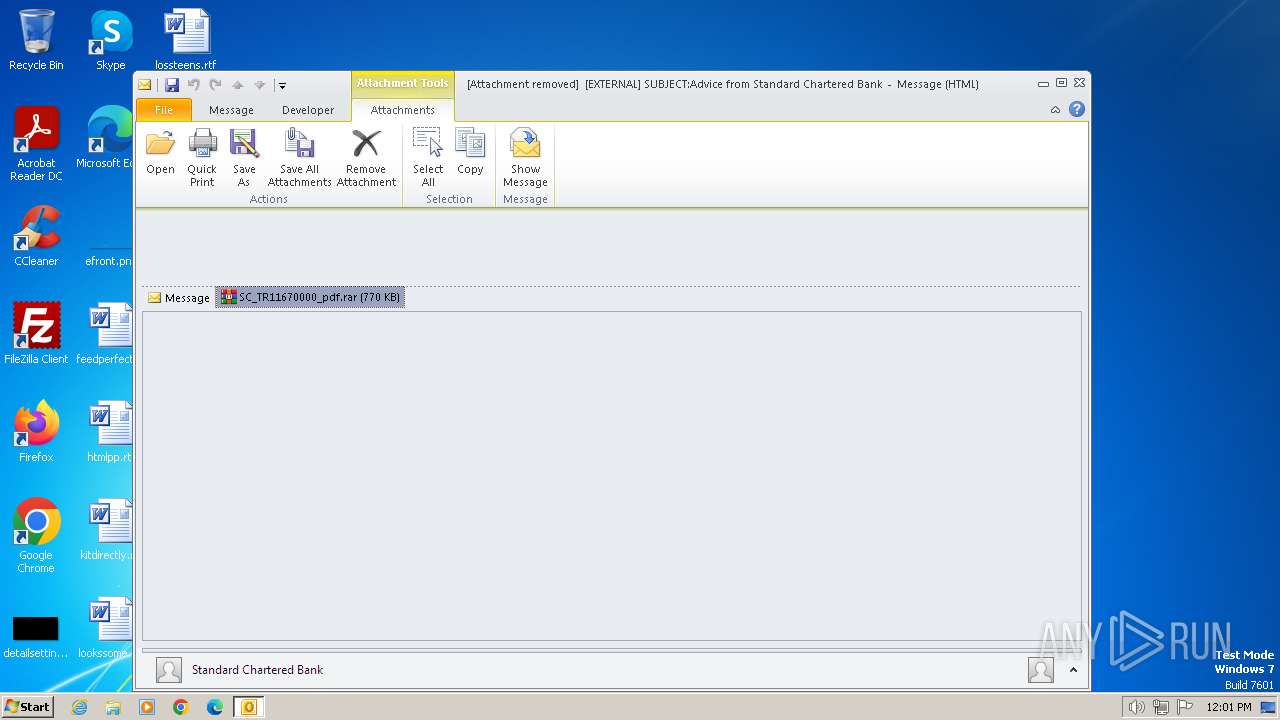Click the volume icon in system tray

(1136, 707)
